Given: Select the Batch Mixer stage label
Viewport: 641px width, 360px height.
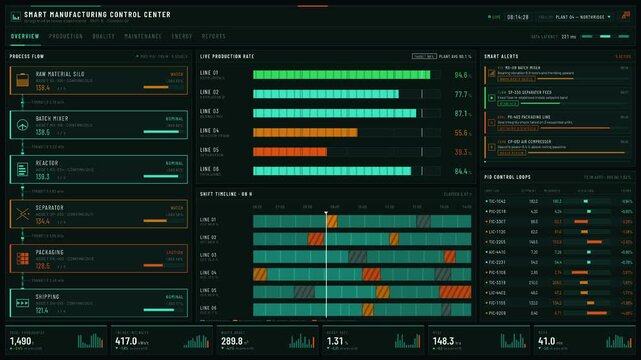Looking at the screenshot, I should point(52,119).
